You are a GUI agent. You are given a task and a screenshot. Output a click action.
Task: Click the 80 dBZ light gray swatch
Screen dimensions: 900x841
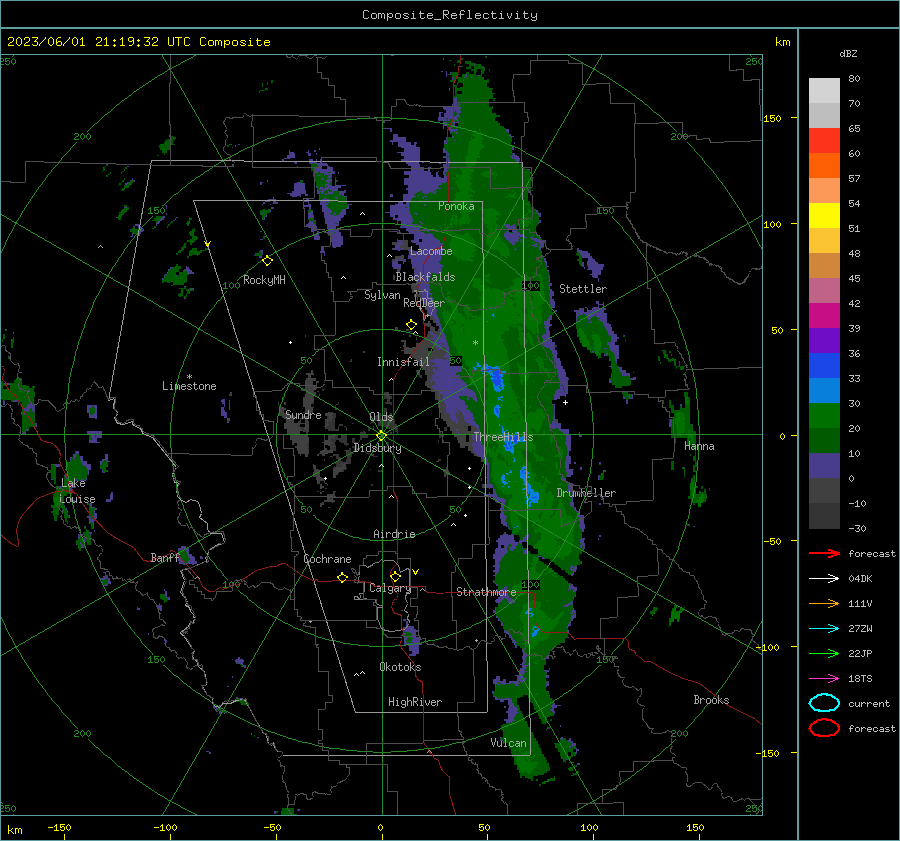pos(824,90)
